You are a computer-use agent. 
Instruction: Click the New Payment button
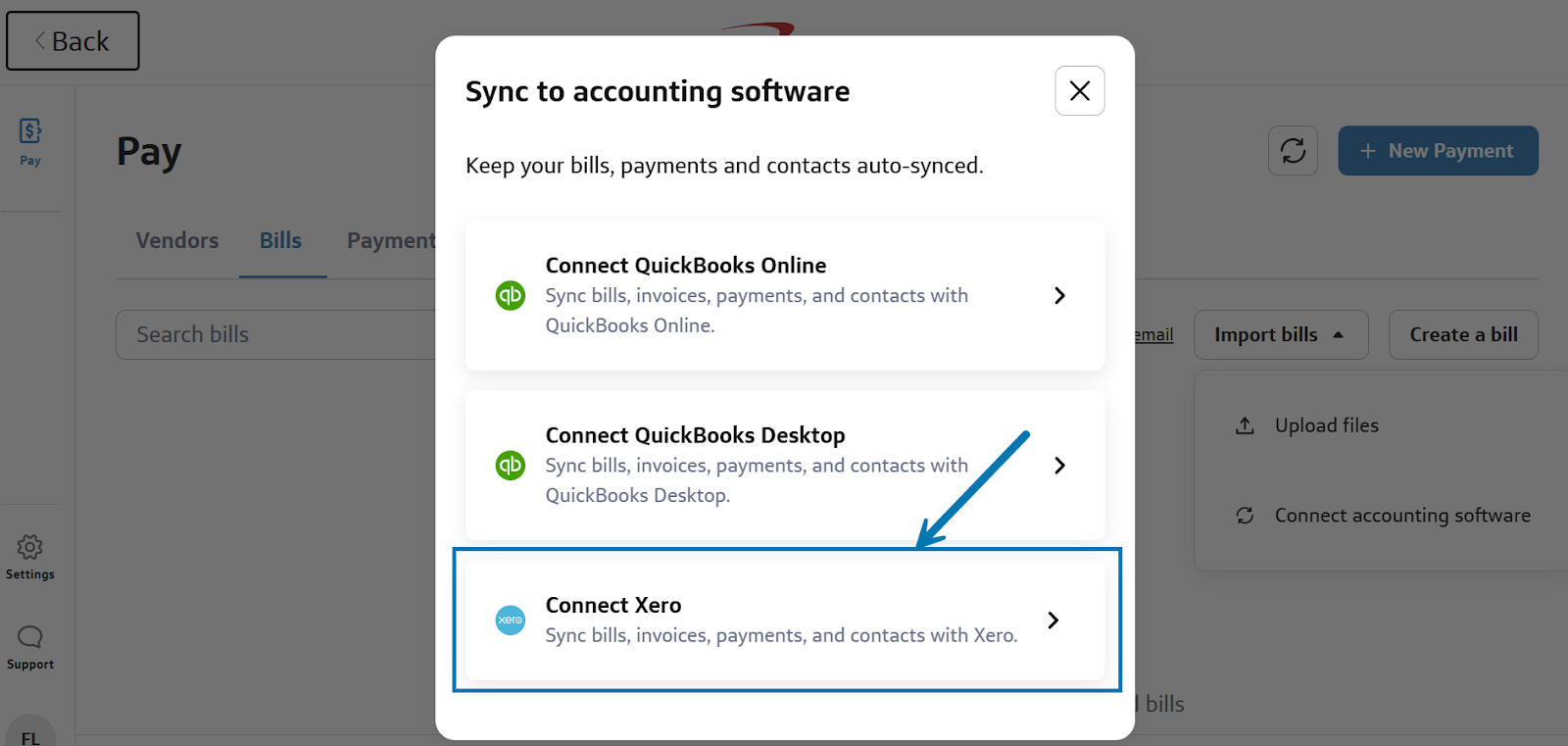point(1438,151)
